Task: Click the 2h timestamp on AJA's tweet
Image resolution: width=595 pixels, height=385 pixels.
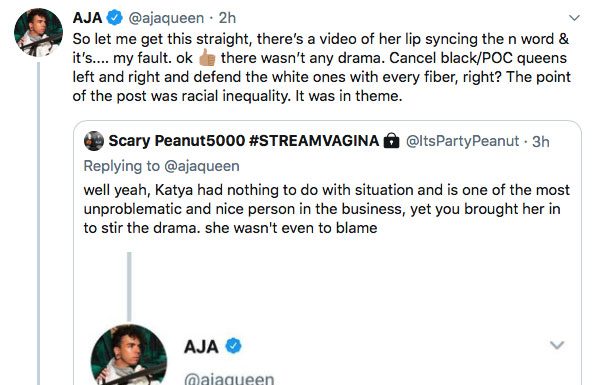Action: click(227, 18)
